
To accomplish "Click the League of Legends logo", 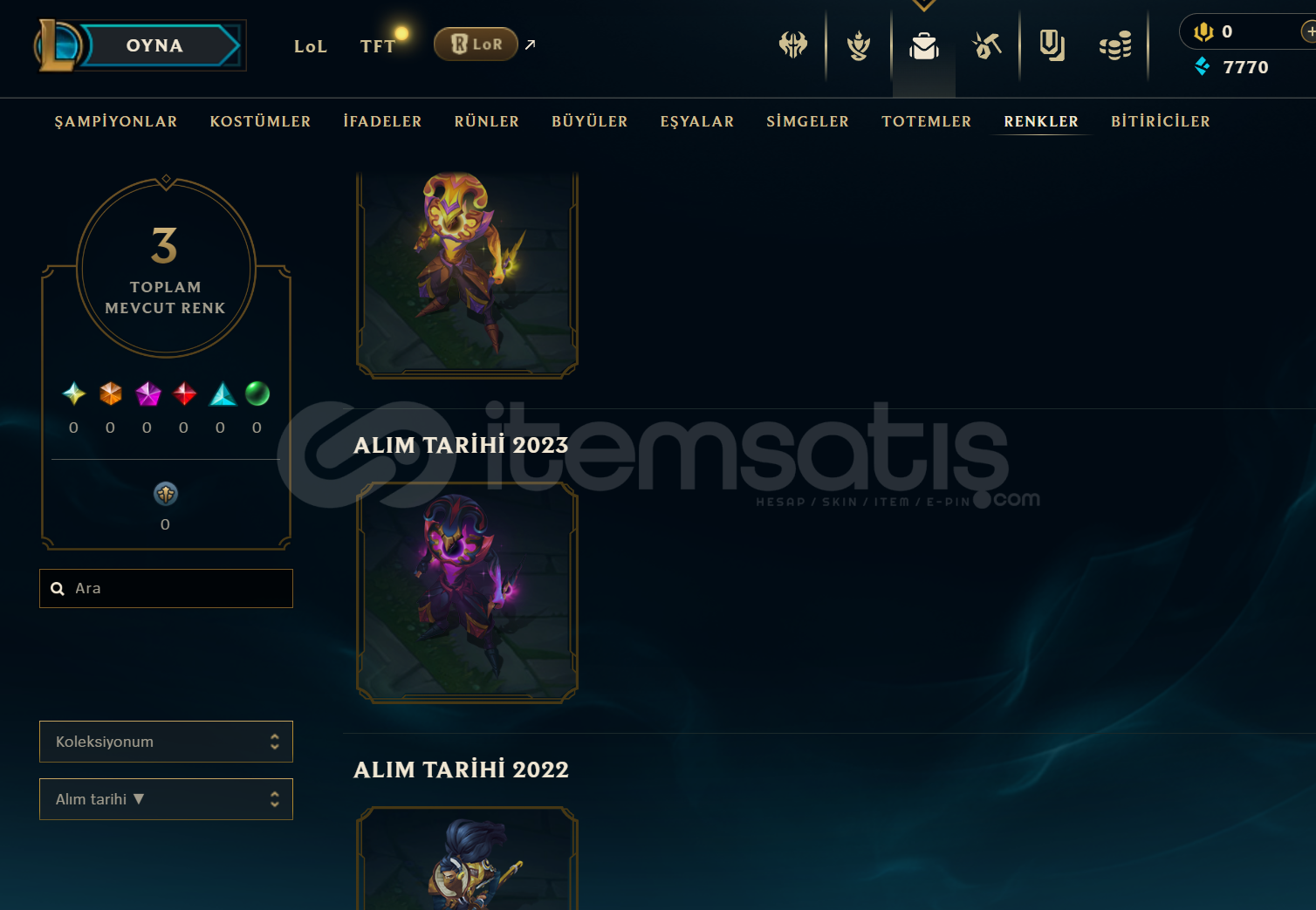I will tap(58, 45).
